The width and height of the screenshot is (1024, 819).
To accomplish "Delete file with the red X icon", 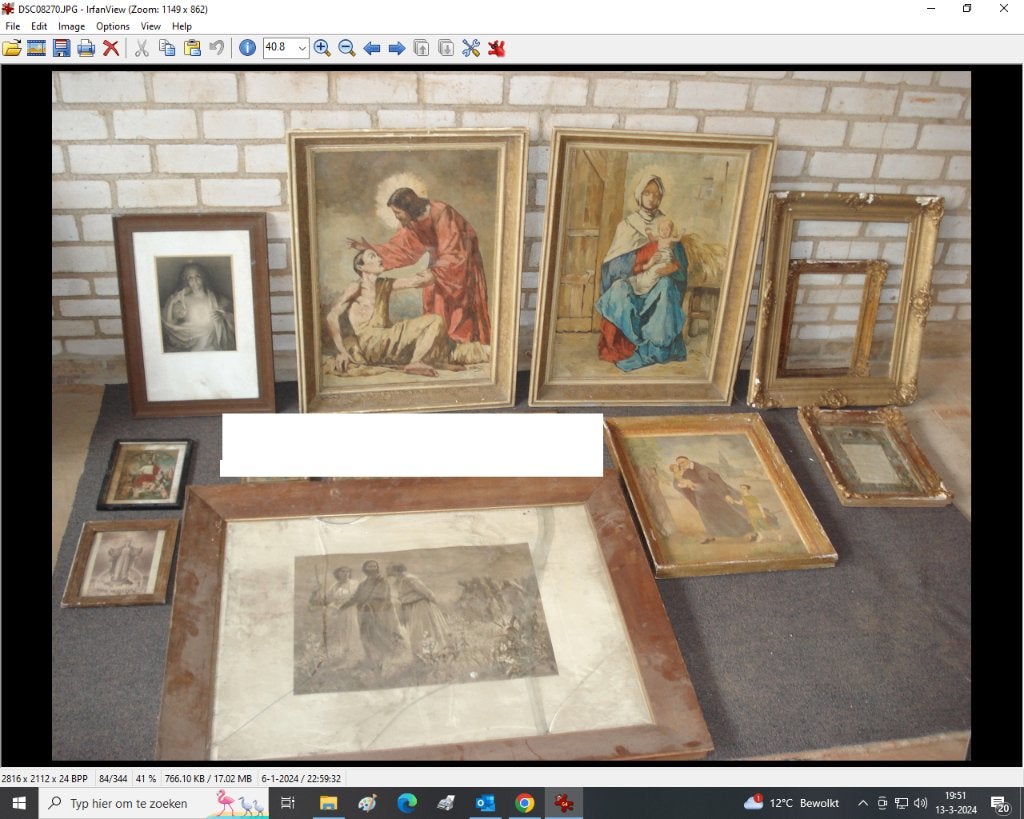I will [111, 48].
